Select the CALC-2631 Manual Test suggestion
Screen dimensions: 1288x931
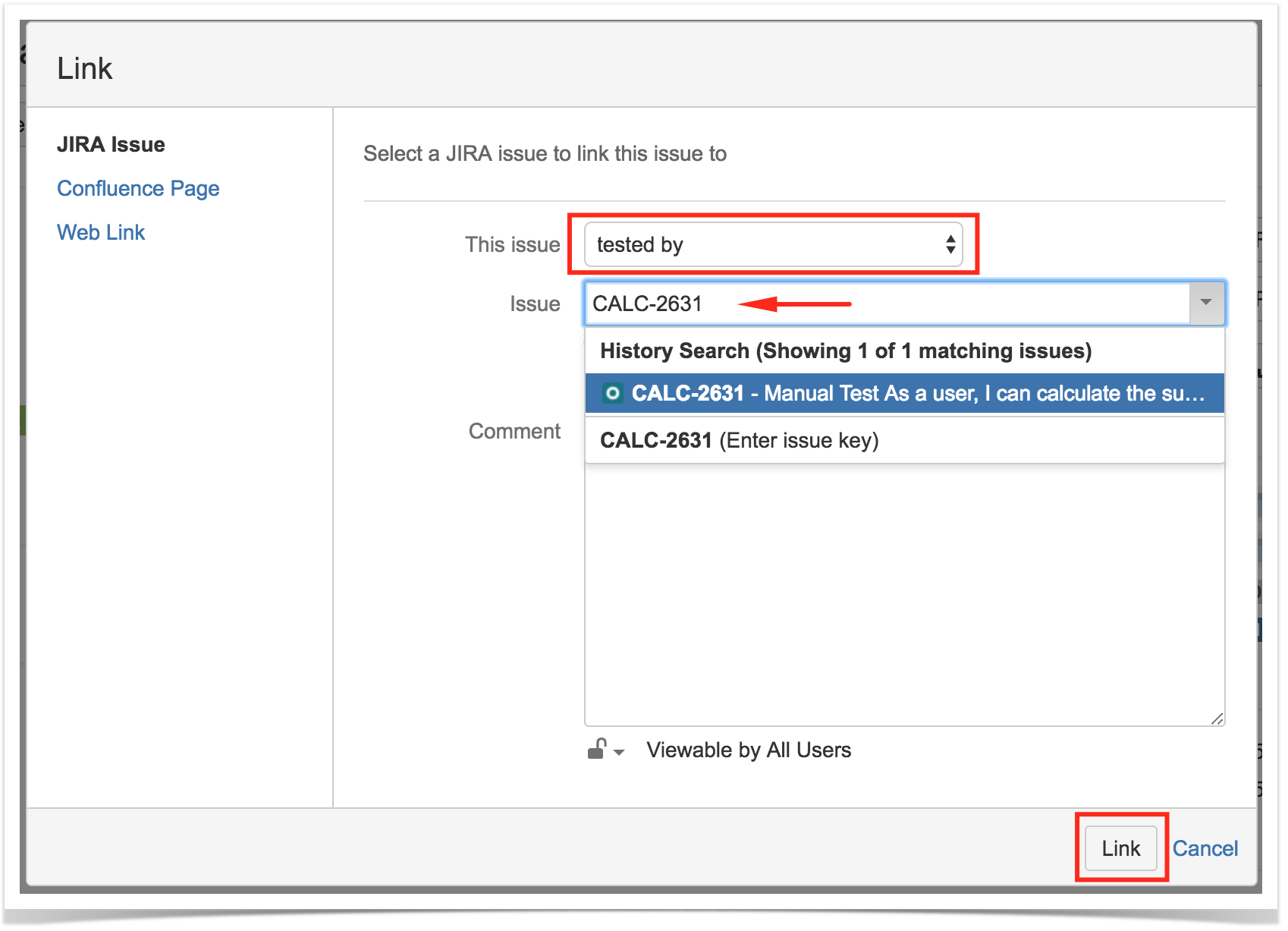(904, 393)
